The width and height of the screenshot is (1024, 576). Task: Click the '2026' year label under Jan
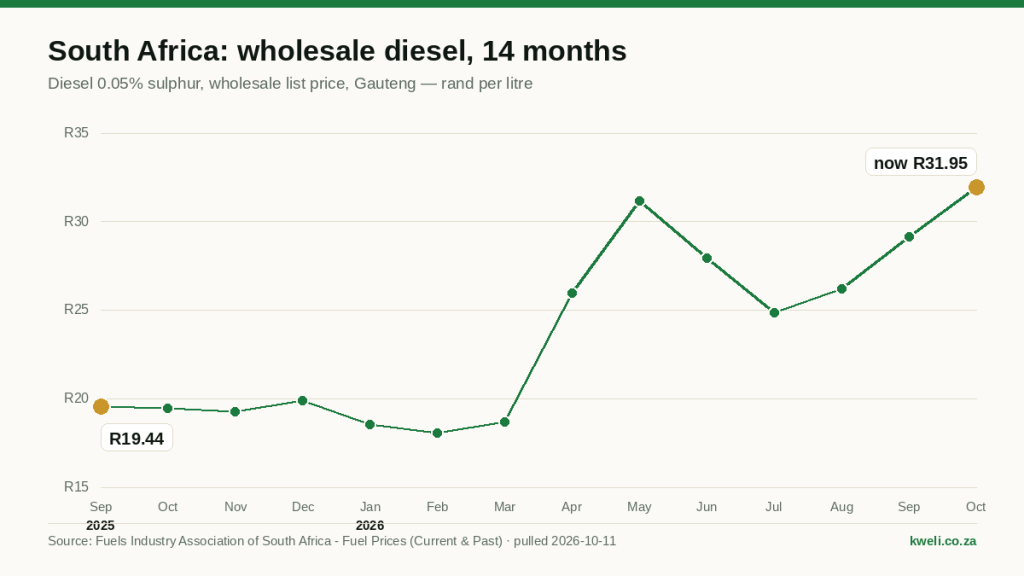click(x=370, y=525)
